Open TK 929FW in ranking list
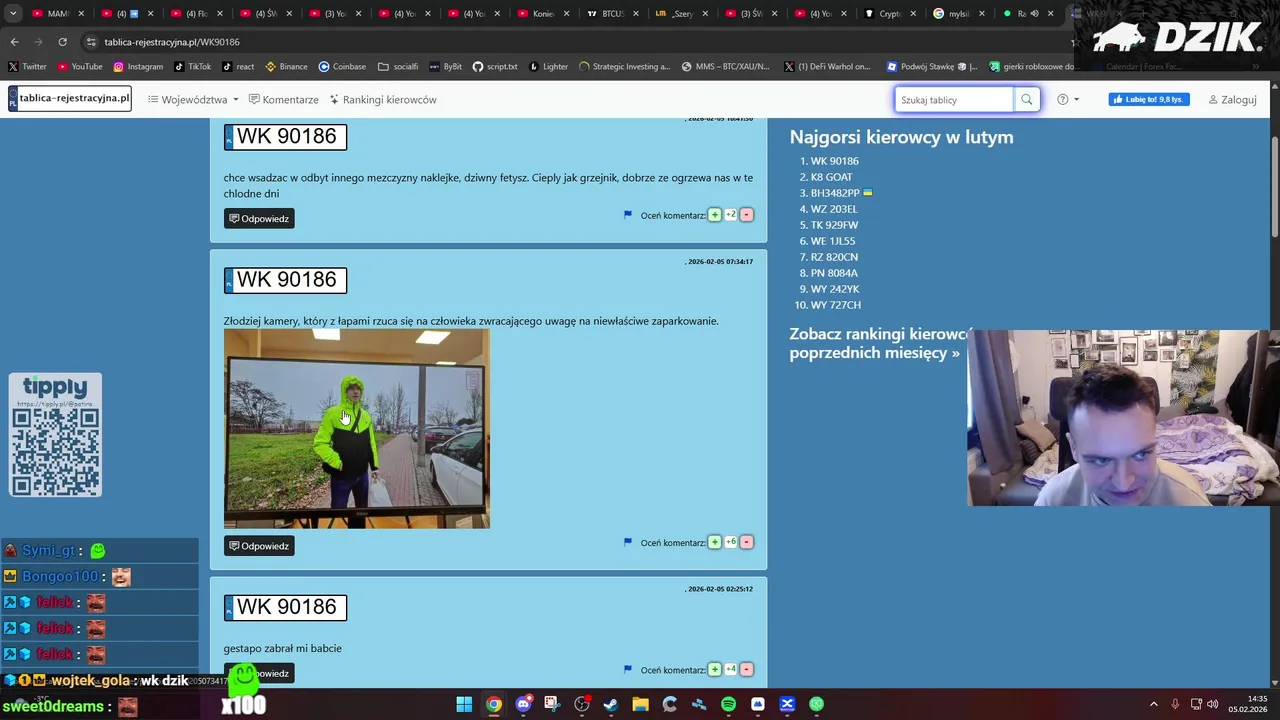The image size is (1280, 720). 834,225
